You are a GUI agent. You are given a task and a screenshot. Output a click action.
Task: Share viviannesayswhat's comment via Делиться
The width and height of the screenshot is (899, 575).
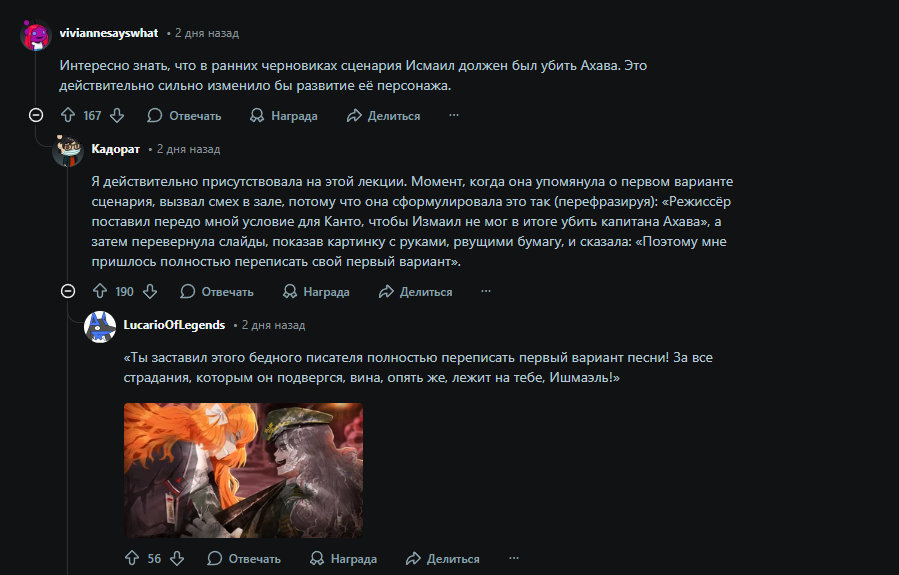(x=383, y=116)
